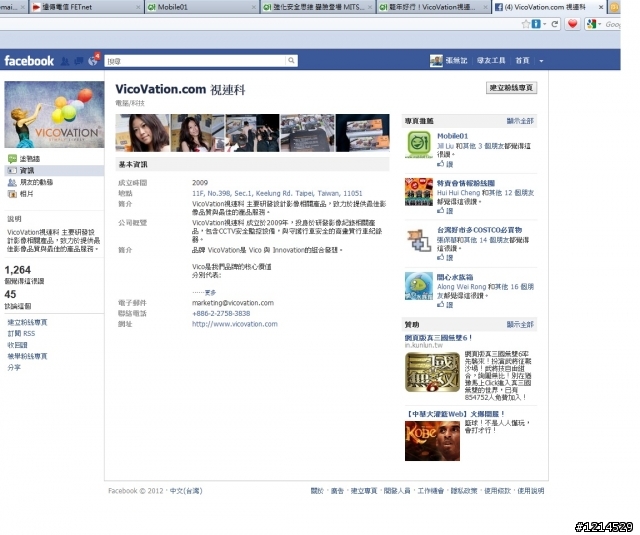Open fifth photo strip thumbnail
The width and height of the screenshot is (640, 535).
point(362,133)
